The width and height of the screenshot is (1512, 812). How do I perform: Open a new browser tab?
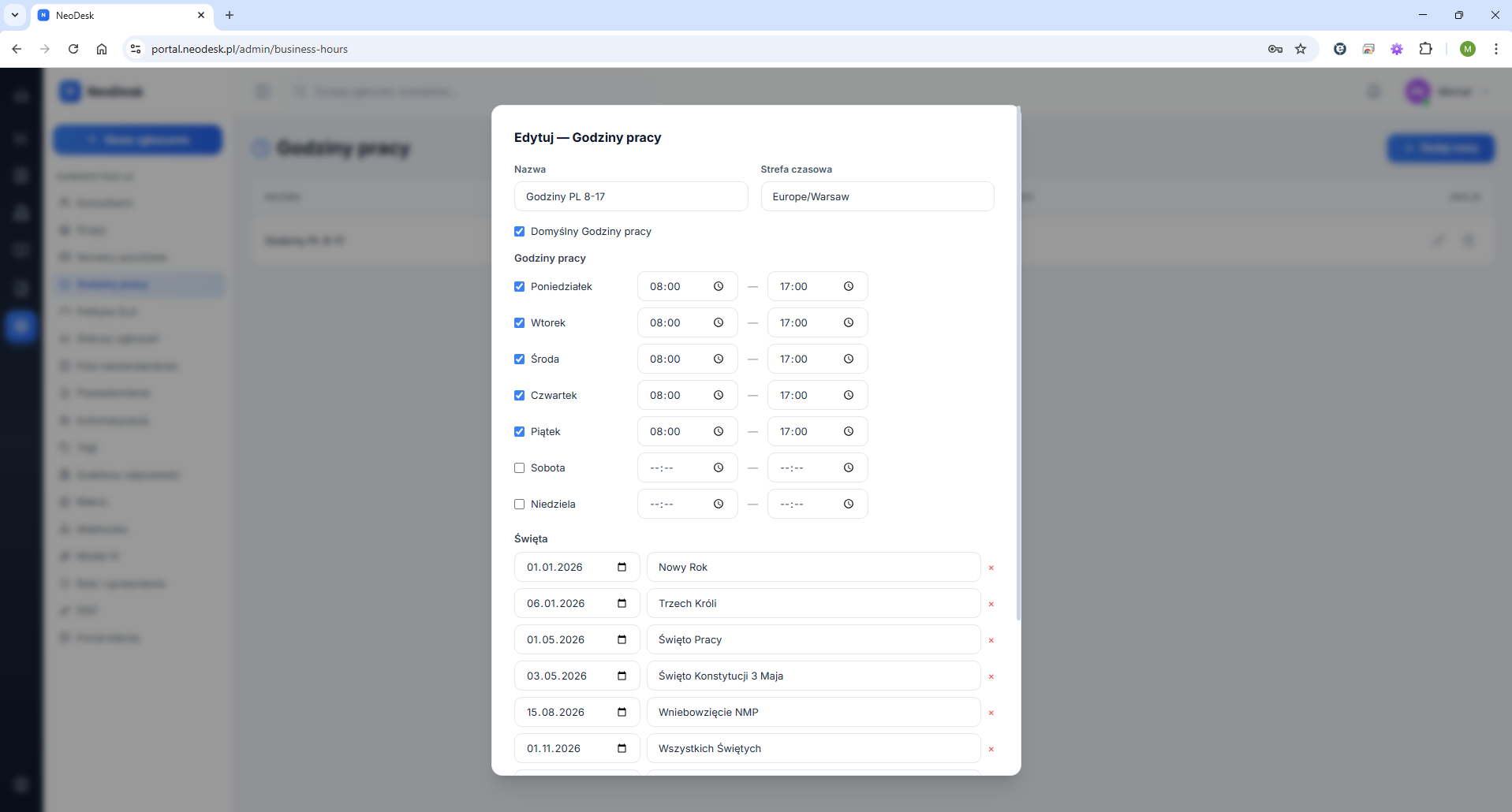[230, 15]
